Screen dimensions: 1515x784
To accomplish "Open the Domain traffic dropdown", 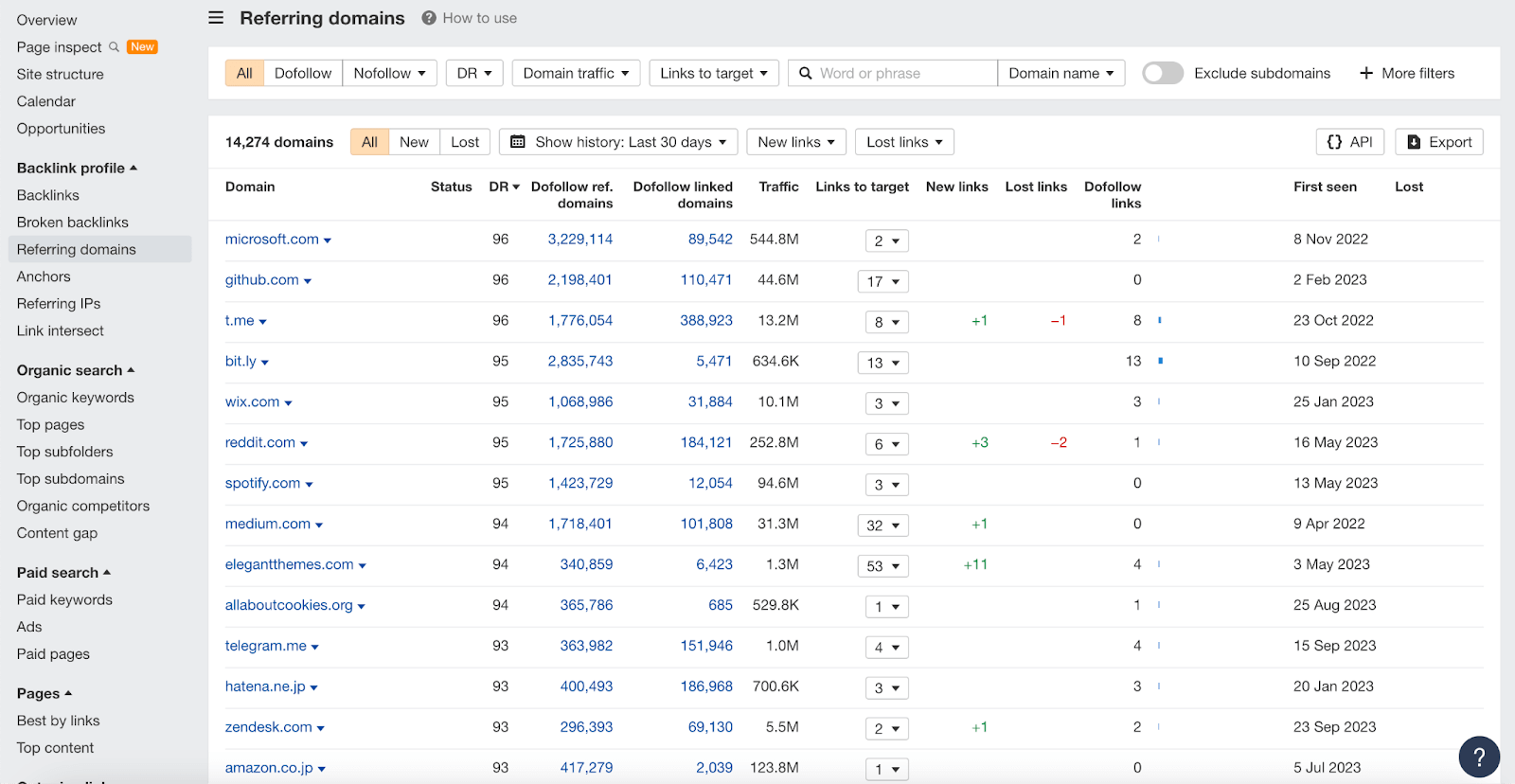I will tap(576, 73).
